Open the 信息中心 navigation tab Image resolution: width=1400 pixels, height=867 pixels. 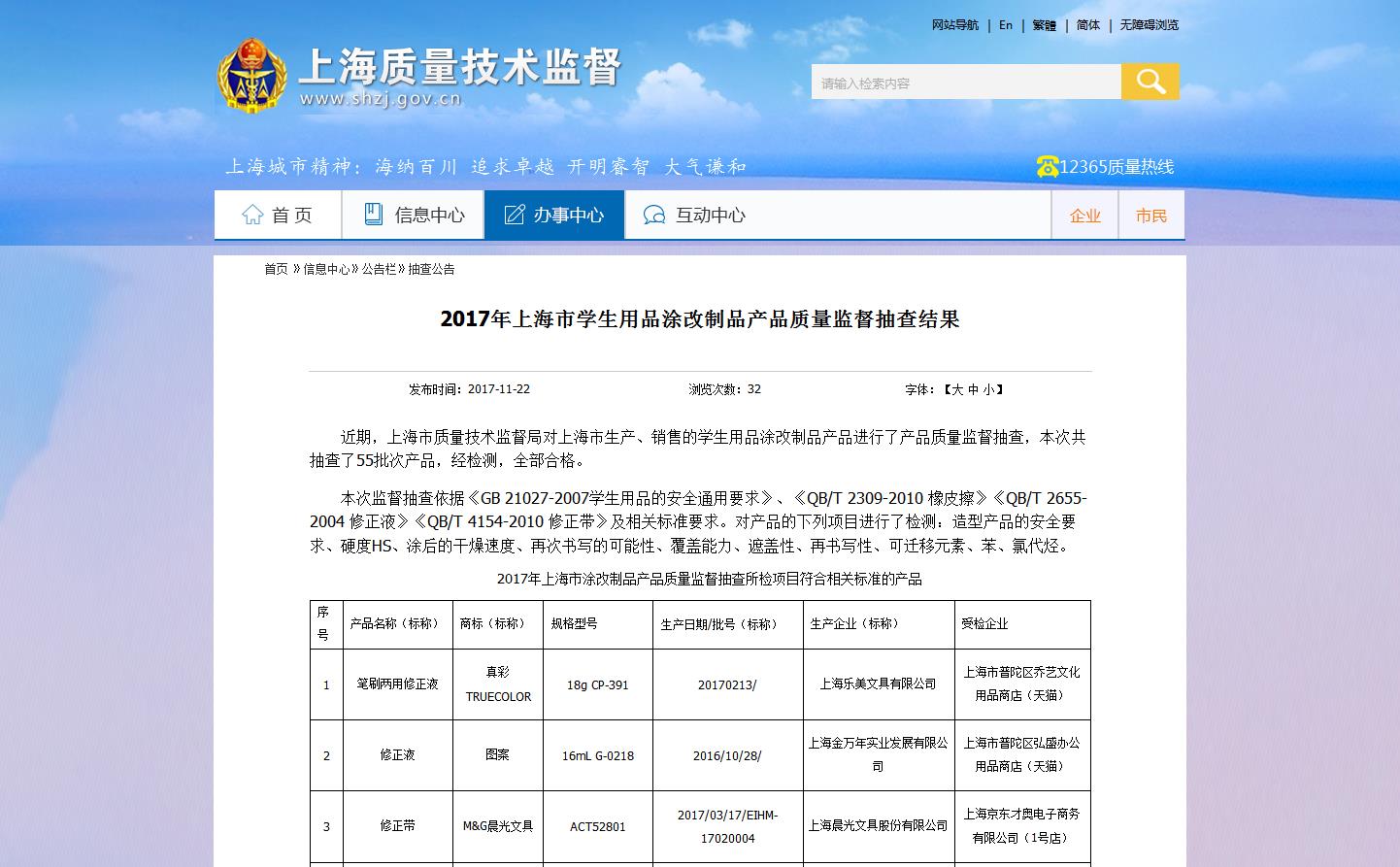pyautogui.click(x=414, y=215)
